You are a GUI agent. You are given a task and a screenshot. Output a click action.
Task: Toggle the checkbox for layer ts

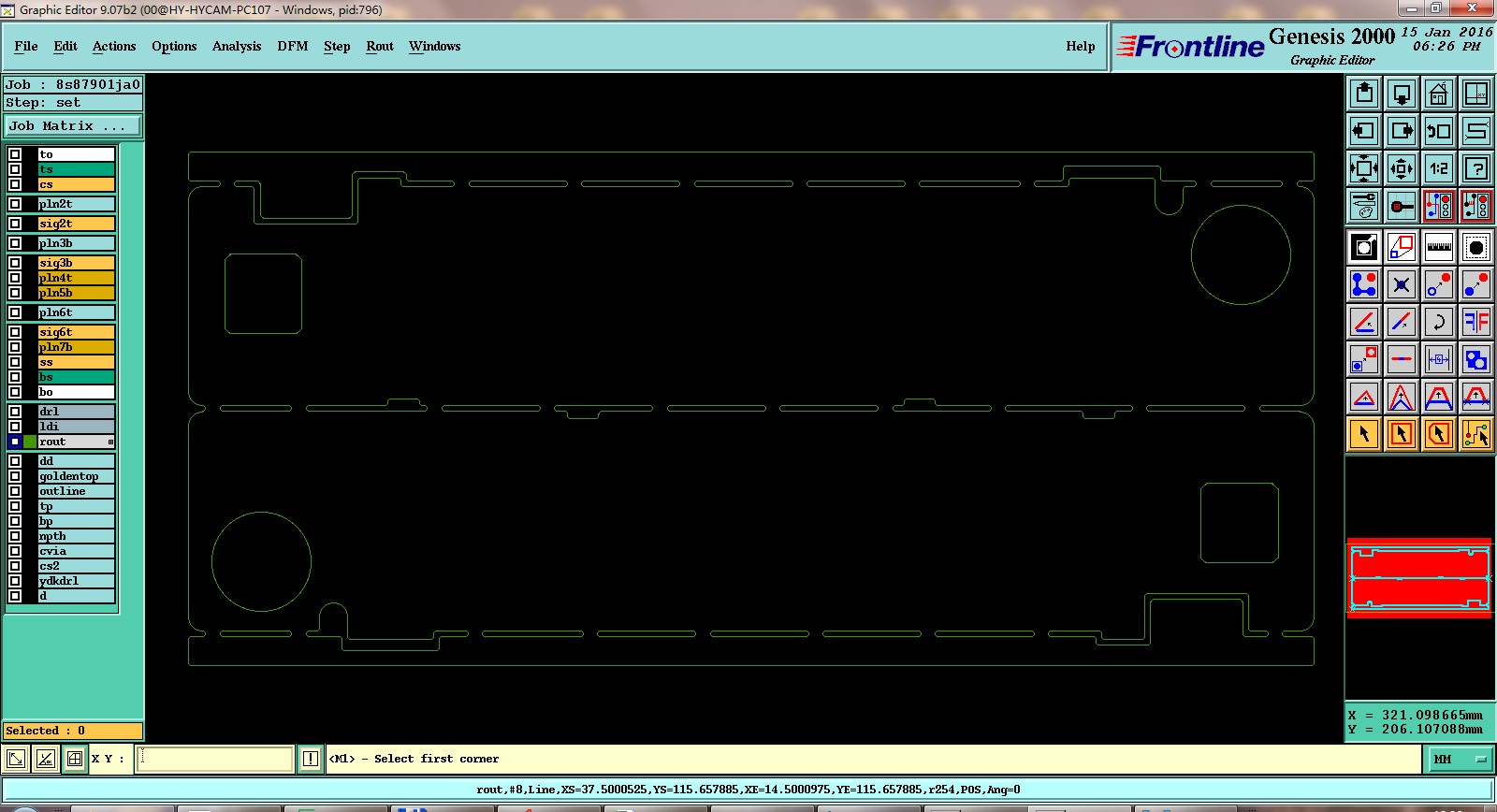pyautogui.click(x=15, y=169)
